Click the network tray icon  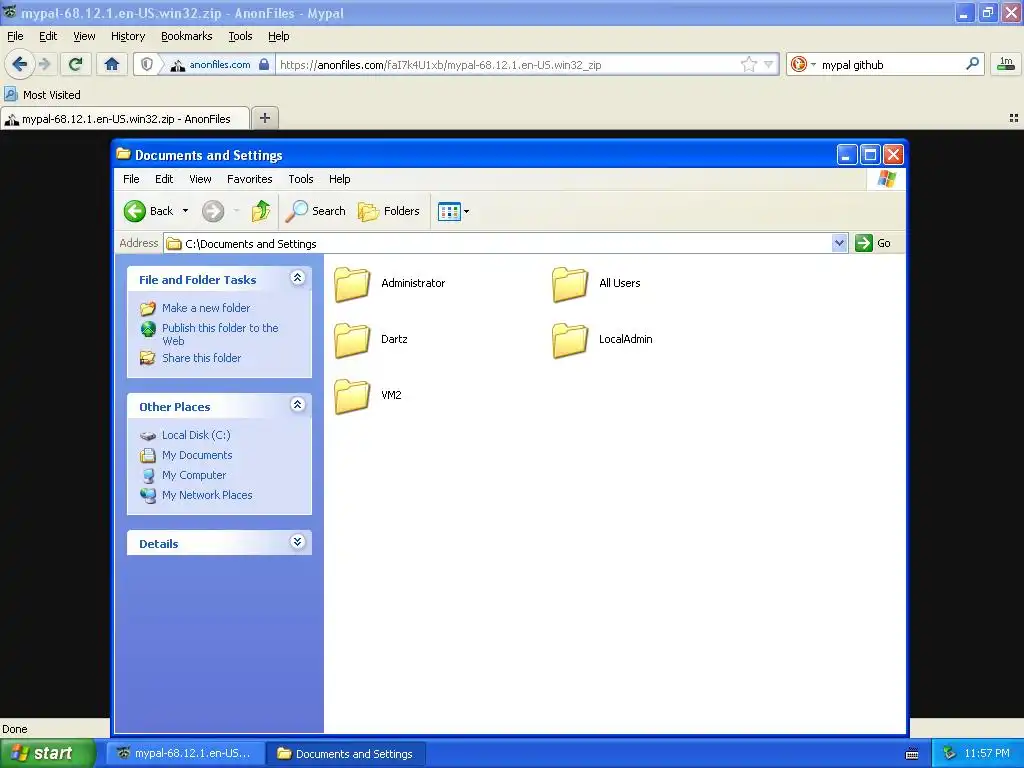click(x=949, y=754)
